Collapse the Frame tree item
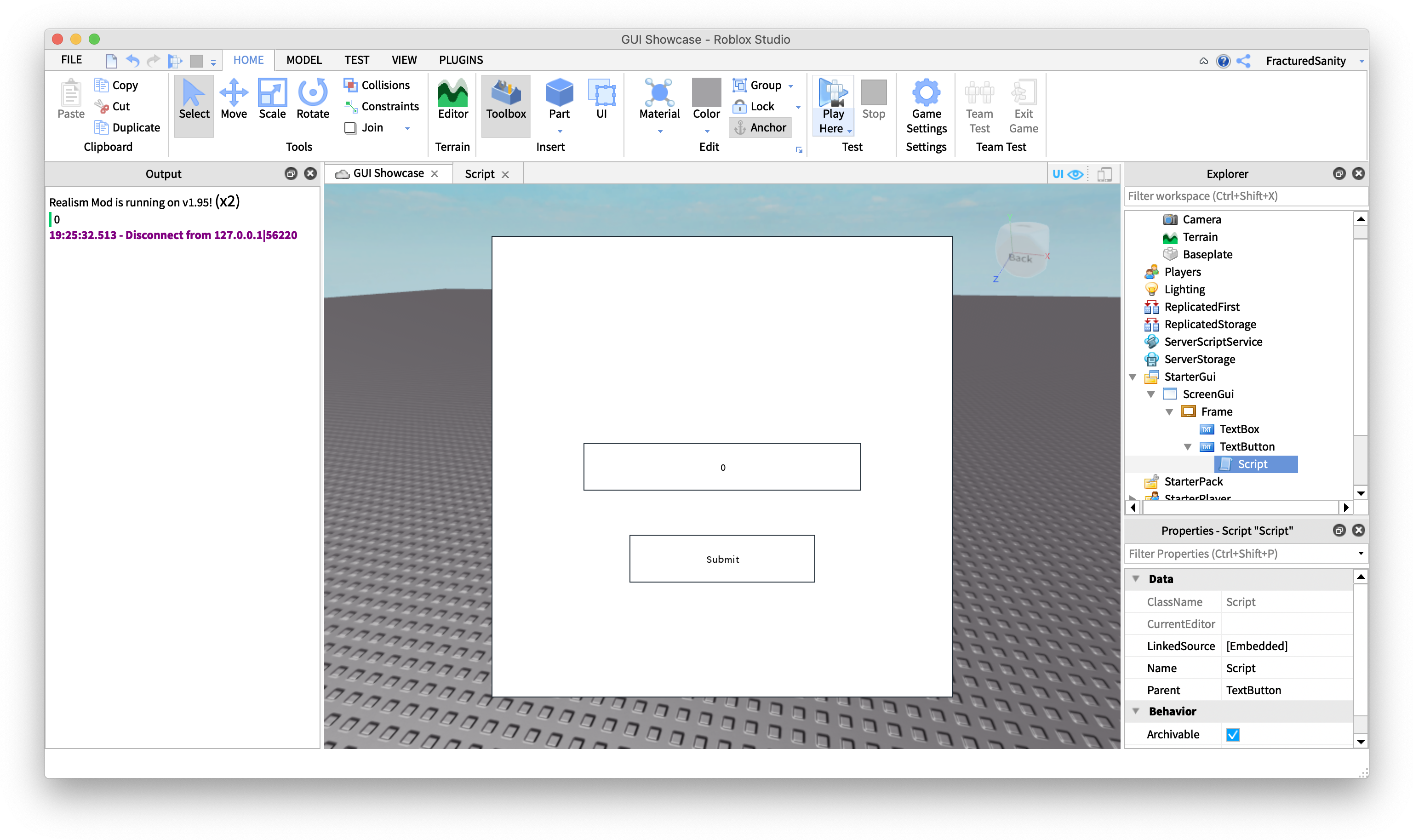 (x=1170, y=411)
